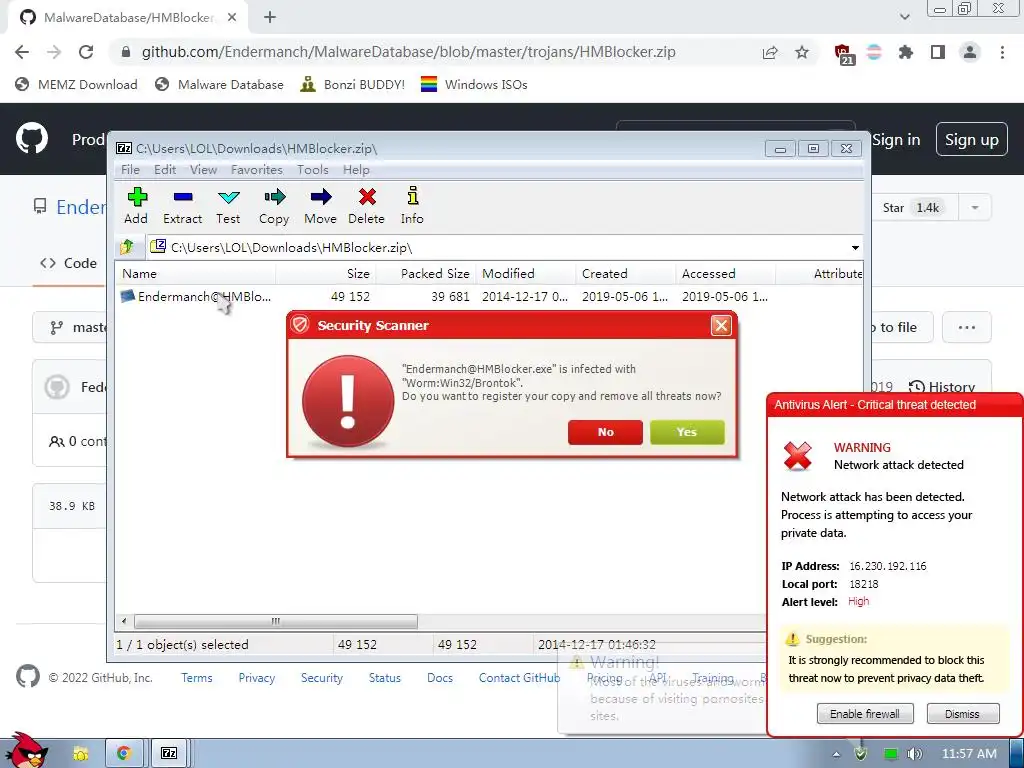Toggle the Chrome side panel icon
Image resolution: width=1024 pixels, height=768 pixels.
point(938,52)
